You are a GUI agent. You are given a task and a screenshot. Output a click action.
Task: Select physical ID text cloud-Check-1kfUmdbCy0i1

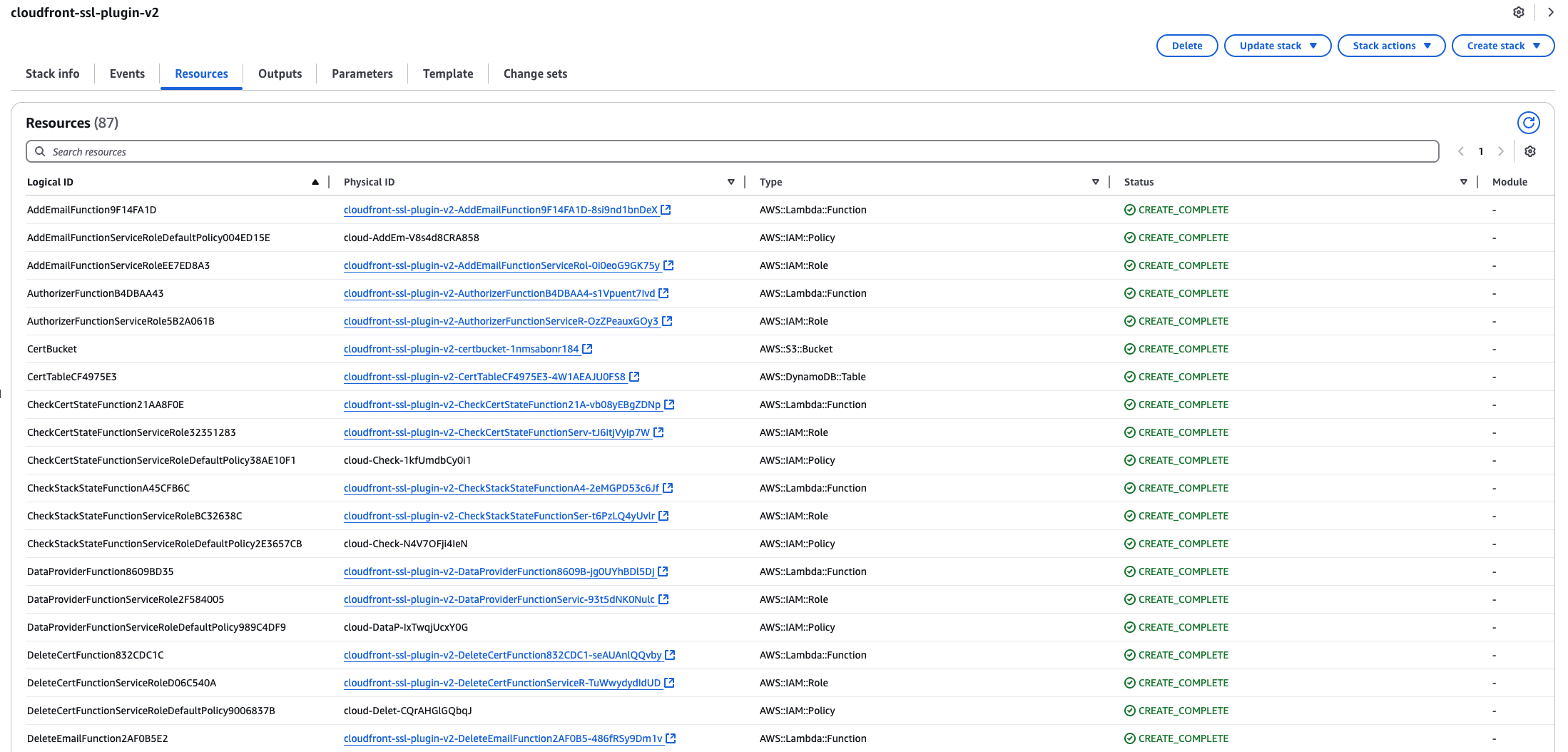click(x=407, y=460)
